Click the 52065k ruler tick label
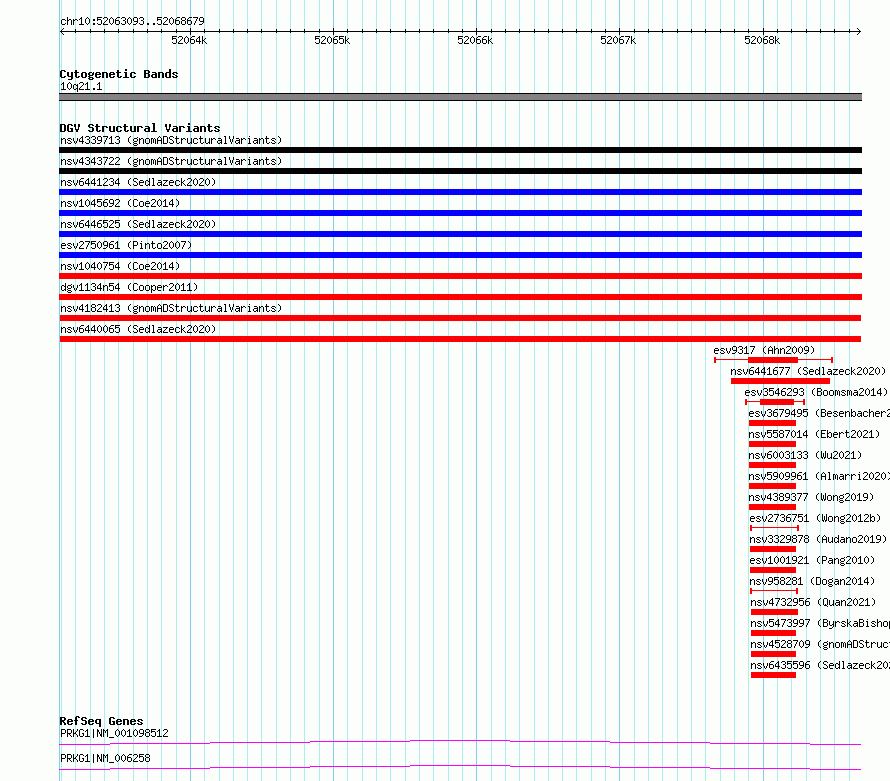 (332, 40)
